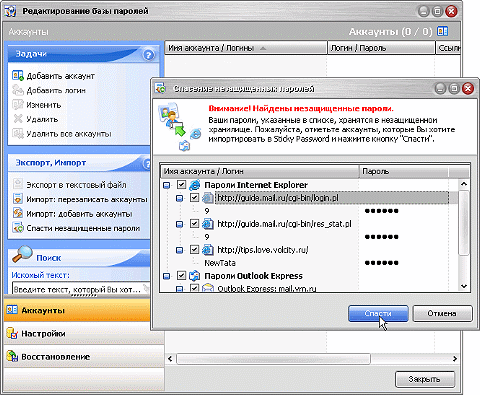Click the Outlook Express passwords group icon

(x=195, y=276)
